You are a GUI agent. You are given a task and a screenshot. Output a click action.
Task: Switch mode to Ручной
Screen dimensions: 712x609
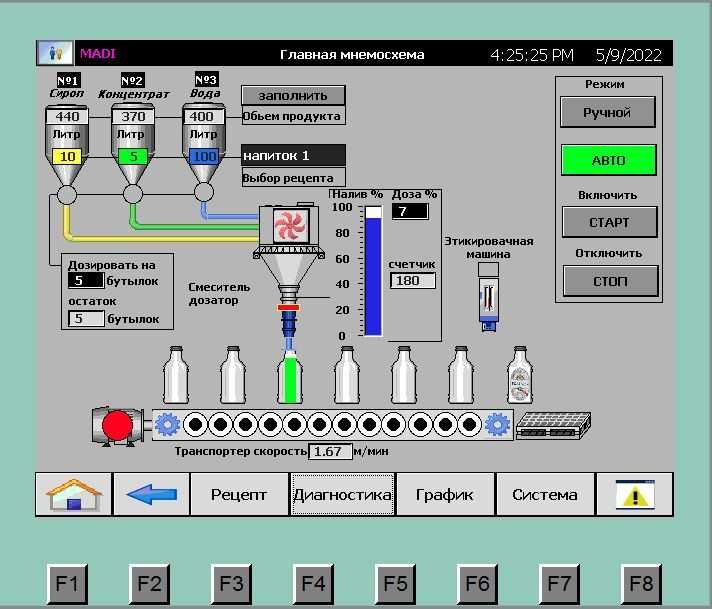[x=609, y=112]
